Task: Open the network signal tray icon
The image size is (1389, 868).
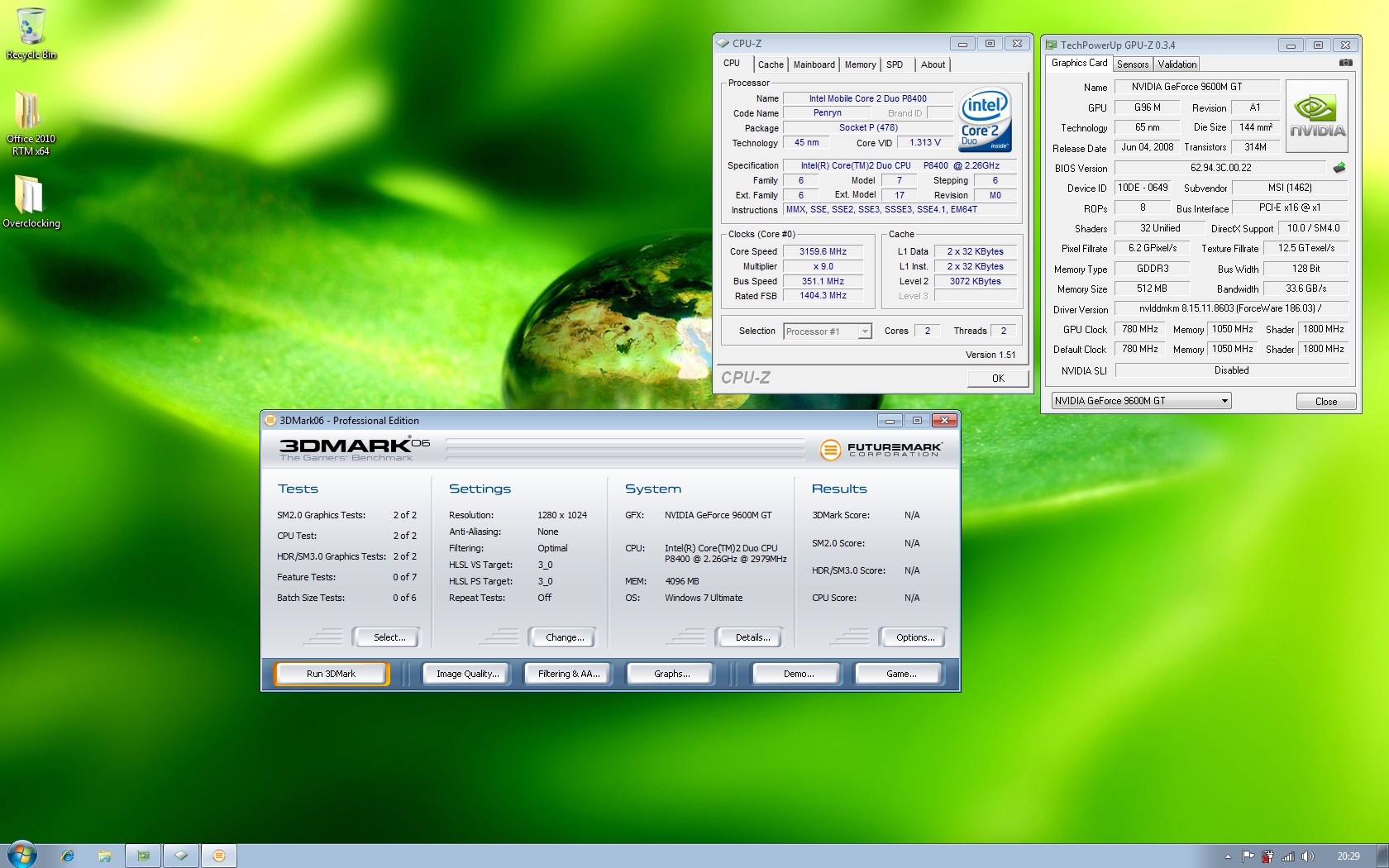Action: tap(1287, 856)
